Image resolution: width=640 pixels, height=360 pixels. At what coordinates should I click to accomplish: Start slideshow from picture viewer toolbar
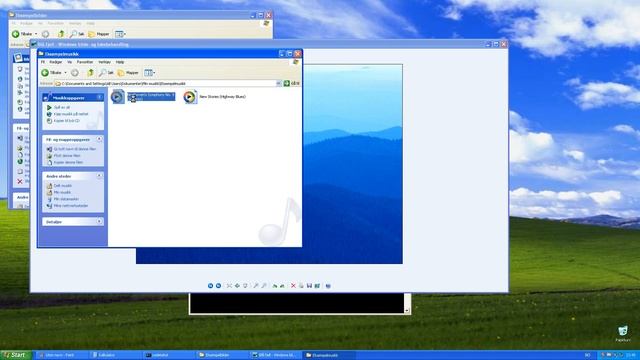click(x=245, y=286)
